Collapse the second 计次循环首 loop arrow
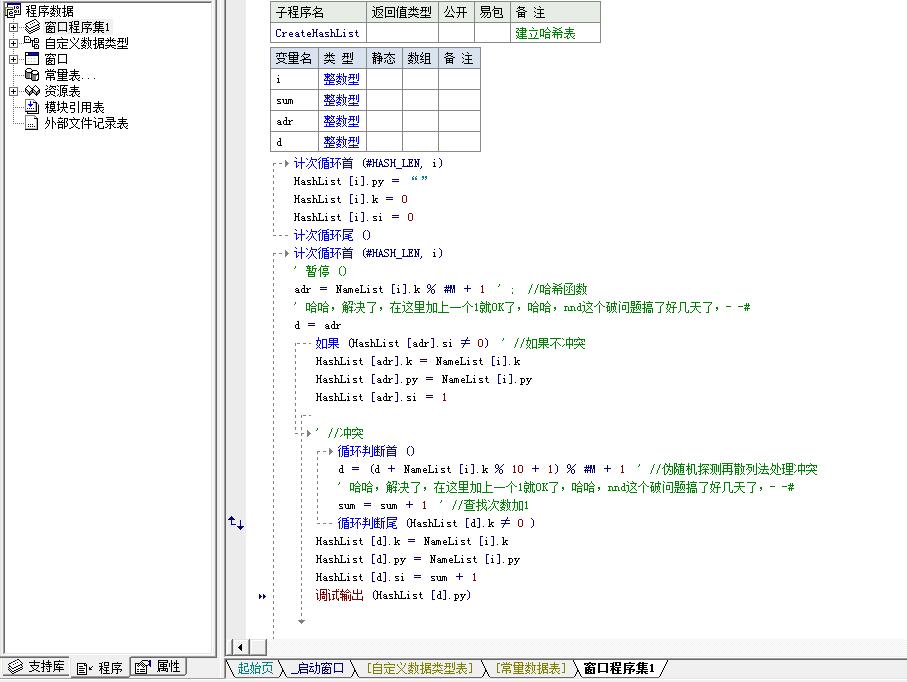Viewport: 907px width, 682px height. click(x=286, y=253)
